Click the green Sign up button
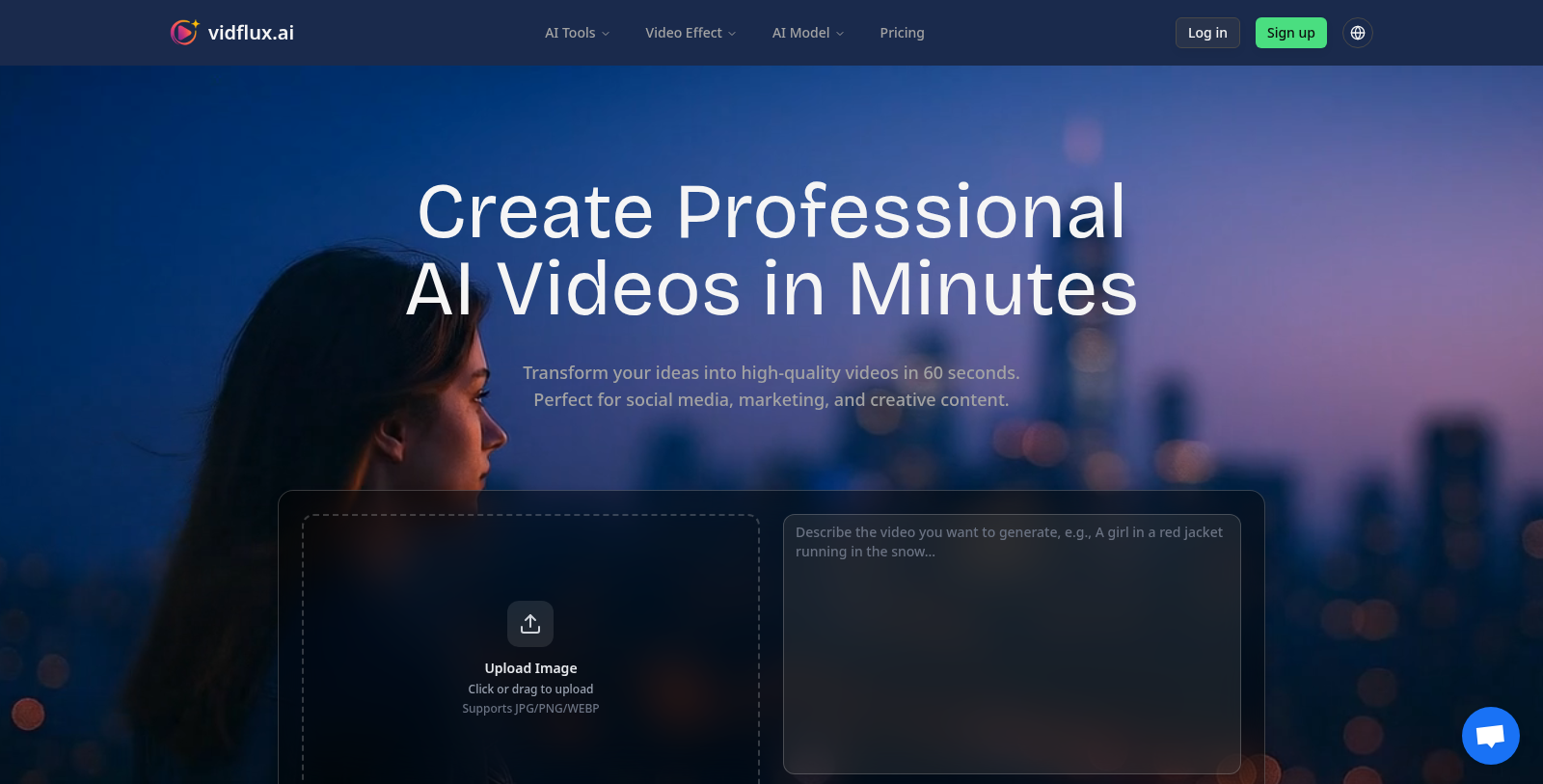The width and height of the screenshot is (1543, 784). 1290,33
